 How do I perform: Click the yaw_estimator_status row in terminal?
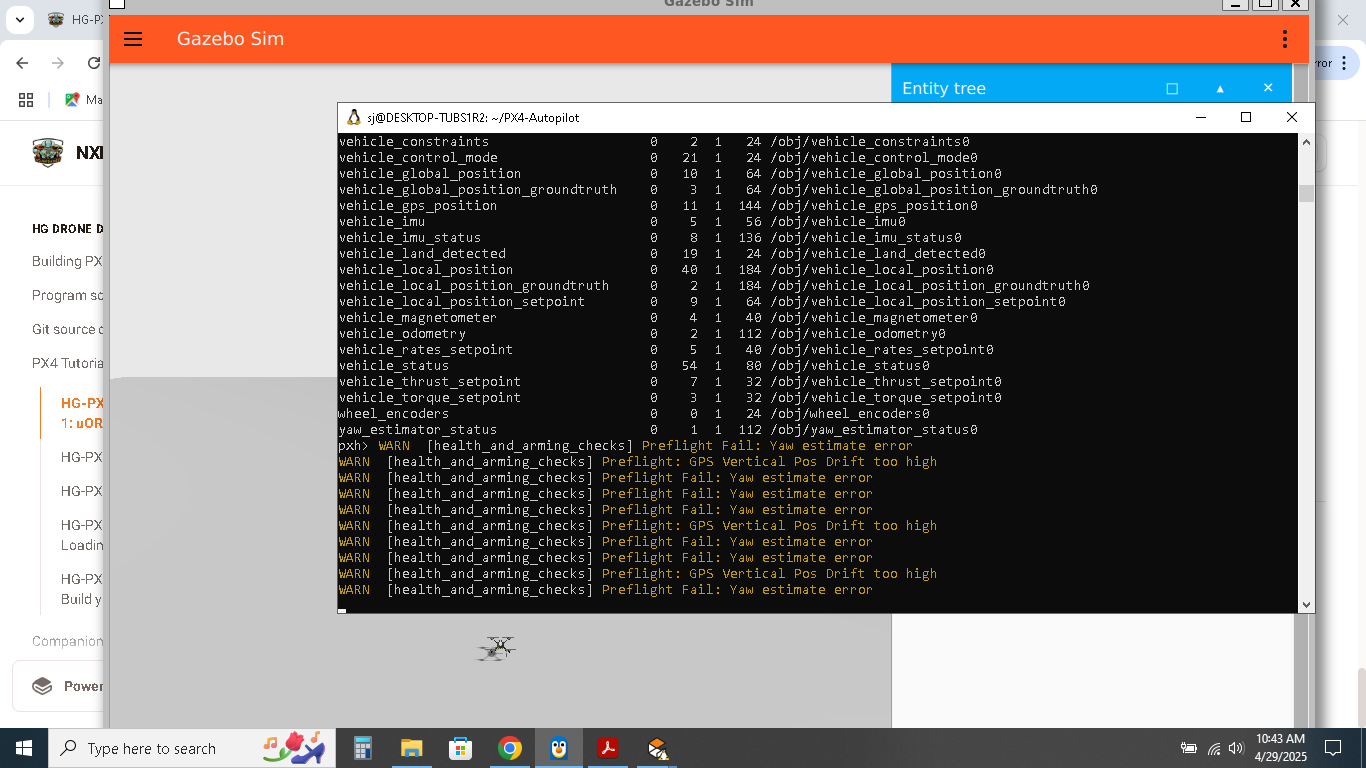coord(658,429)
